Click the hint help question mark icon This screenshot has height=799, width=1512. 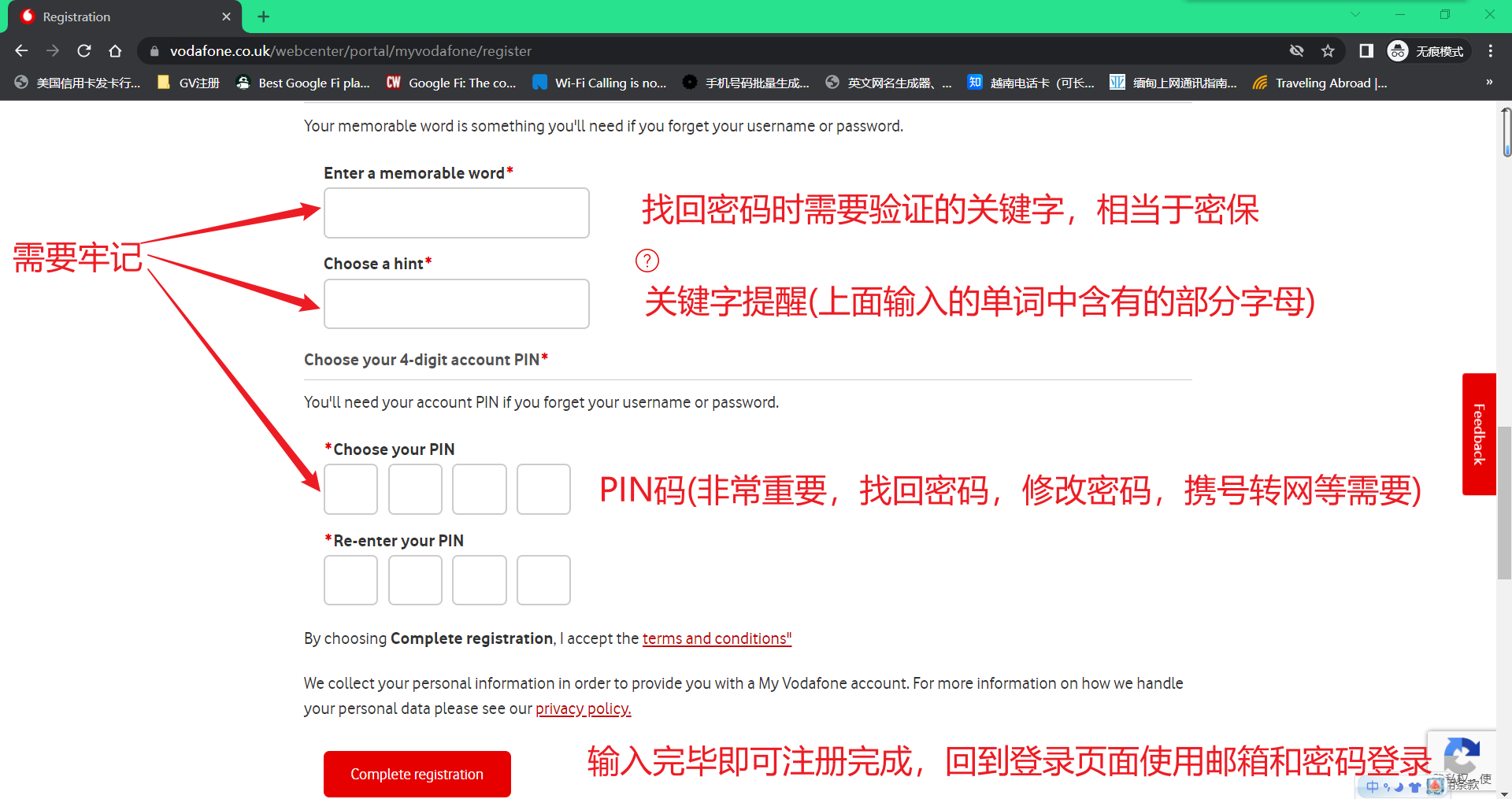point(647,261)
